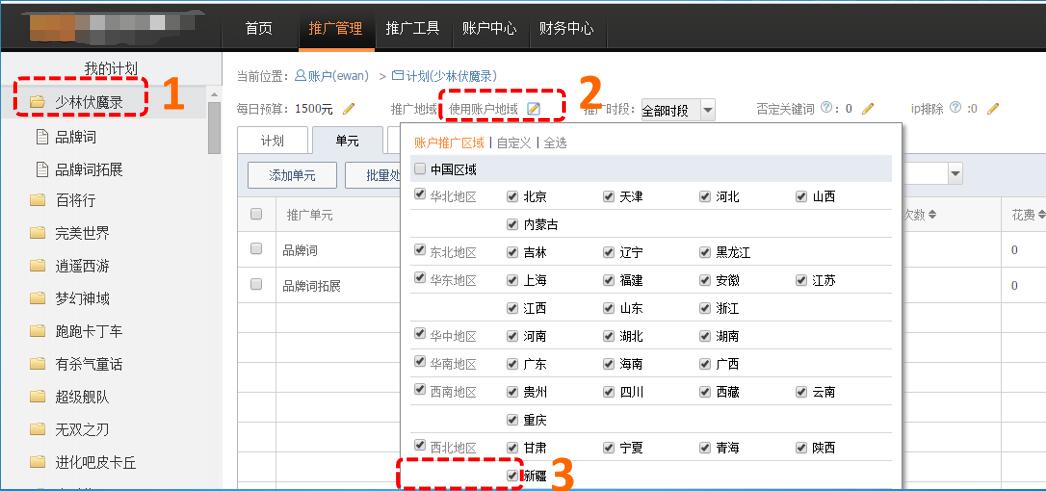
Task: Sort by 花费 column arrows
Action: (1041, 215)
